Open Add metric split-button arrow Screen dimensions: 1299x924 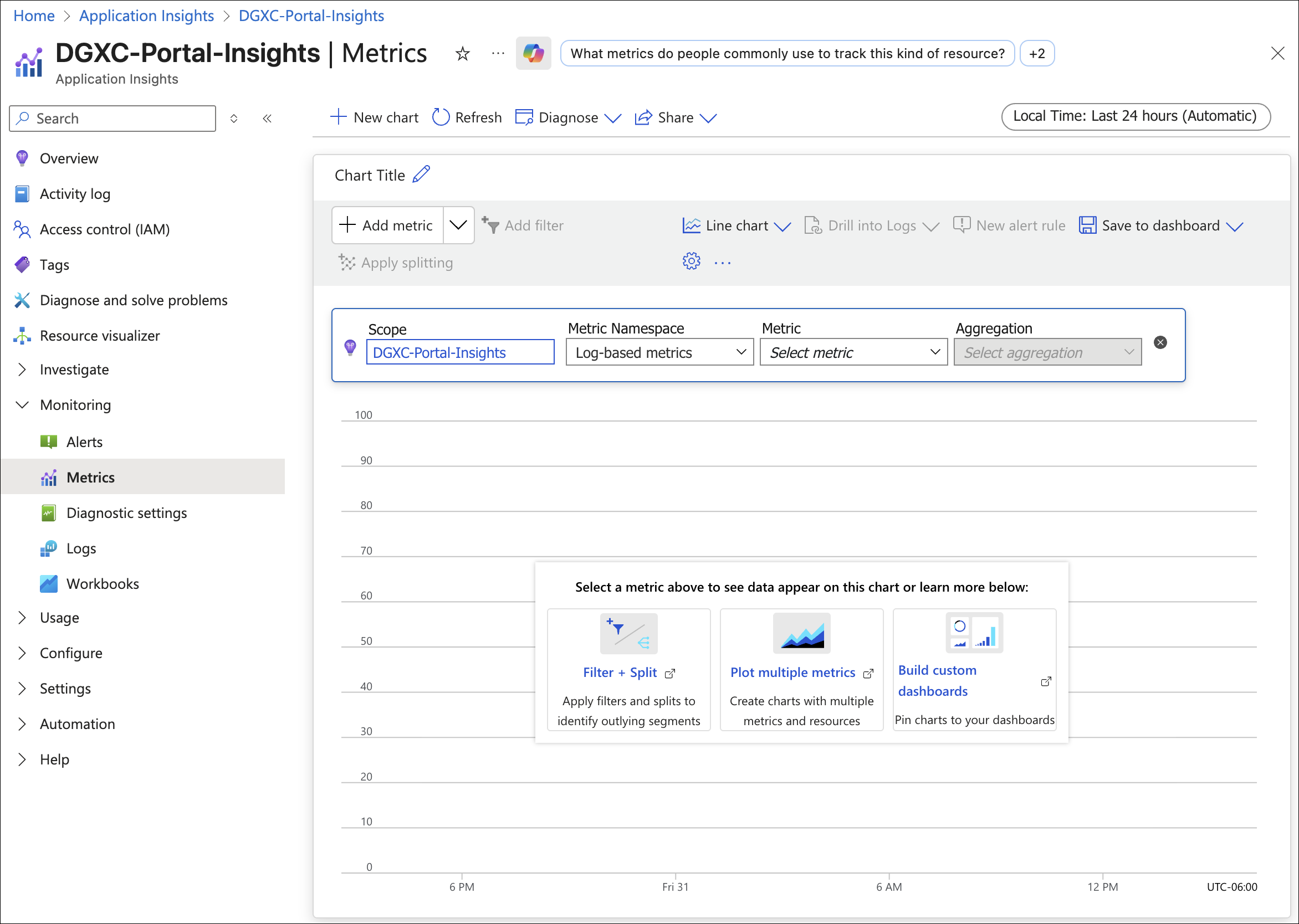458,225
